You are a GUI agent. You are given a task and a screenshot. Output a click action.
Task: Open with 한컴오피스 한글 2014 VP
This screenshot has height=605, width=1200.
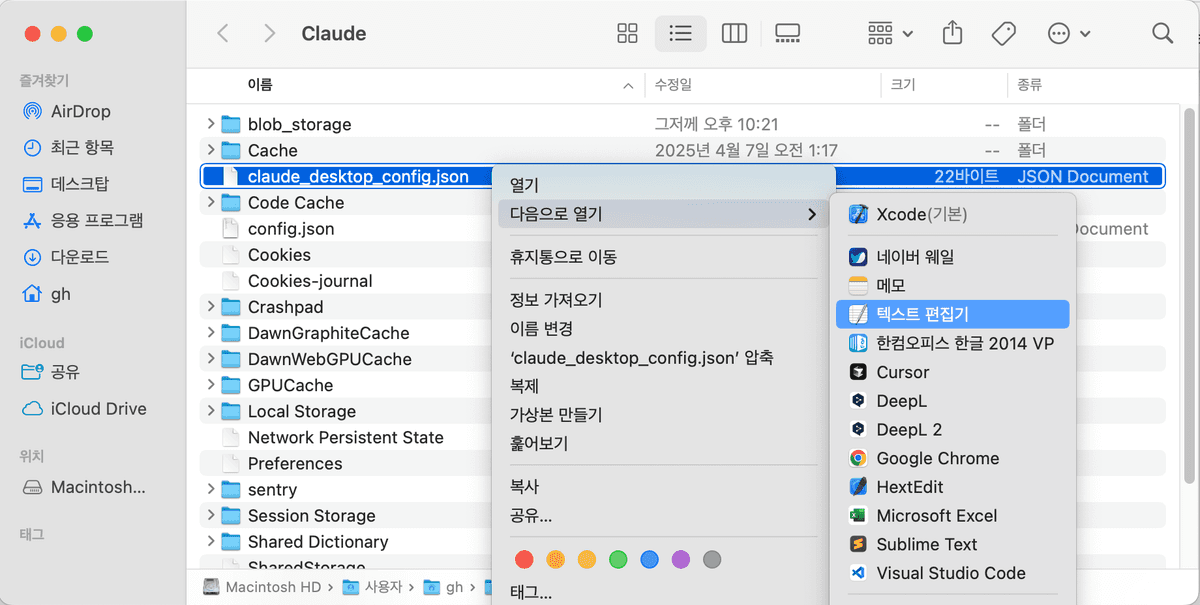pyautogui.click(x=952, y=343)
